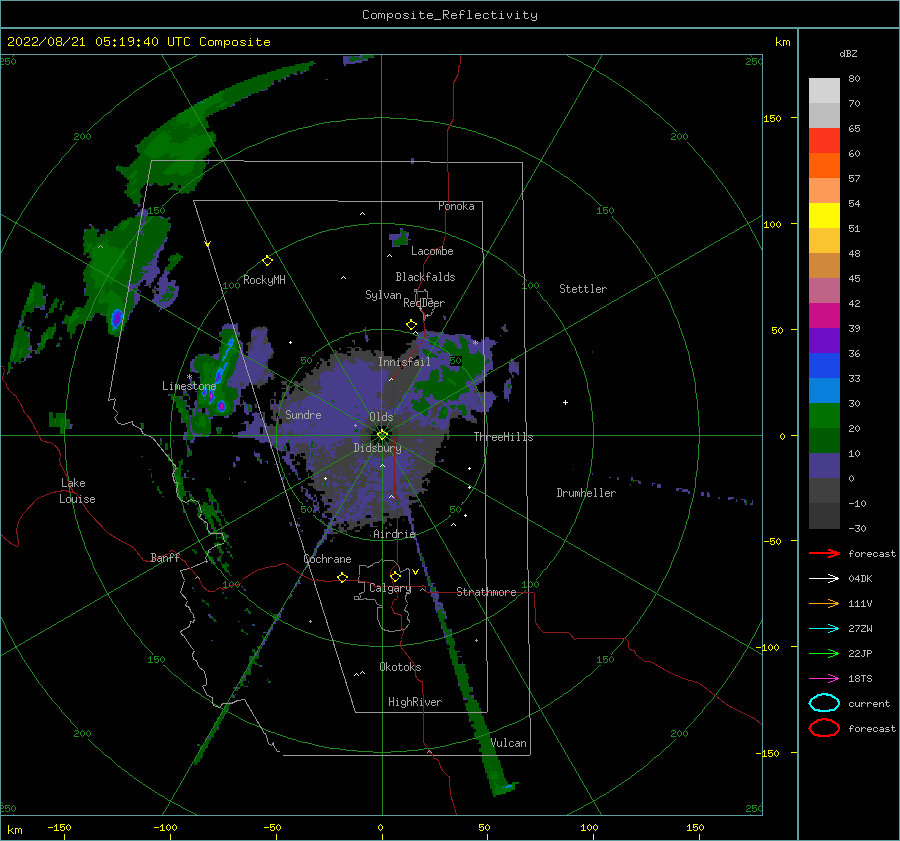Image resolution: width=900 pixels, height=841 pixels.
Task: Click the red forecast arrow in legend
Action: [824, 553]
